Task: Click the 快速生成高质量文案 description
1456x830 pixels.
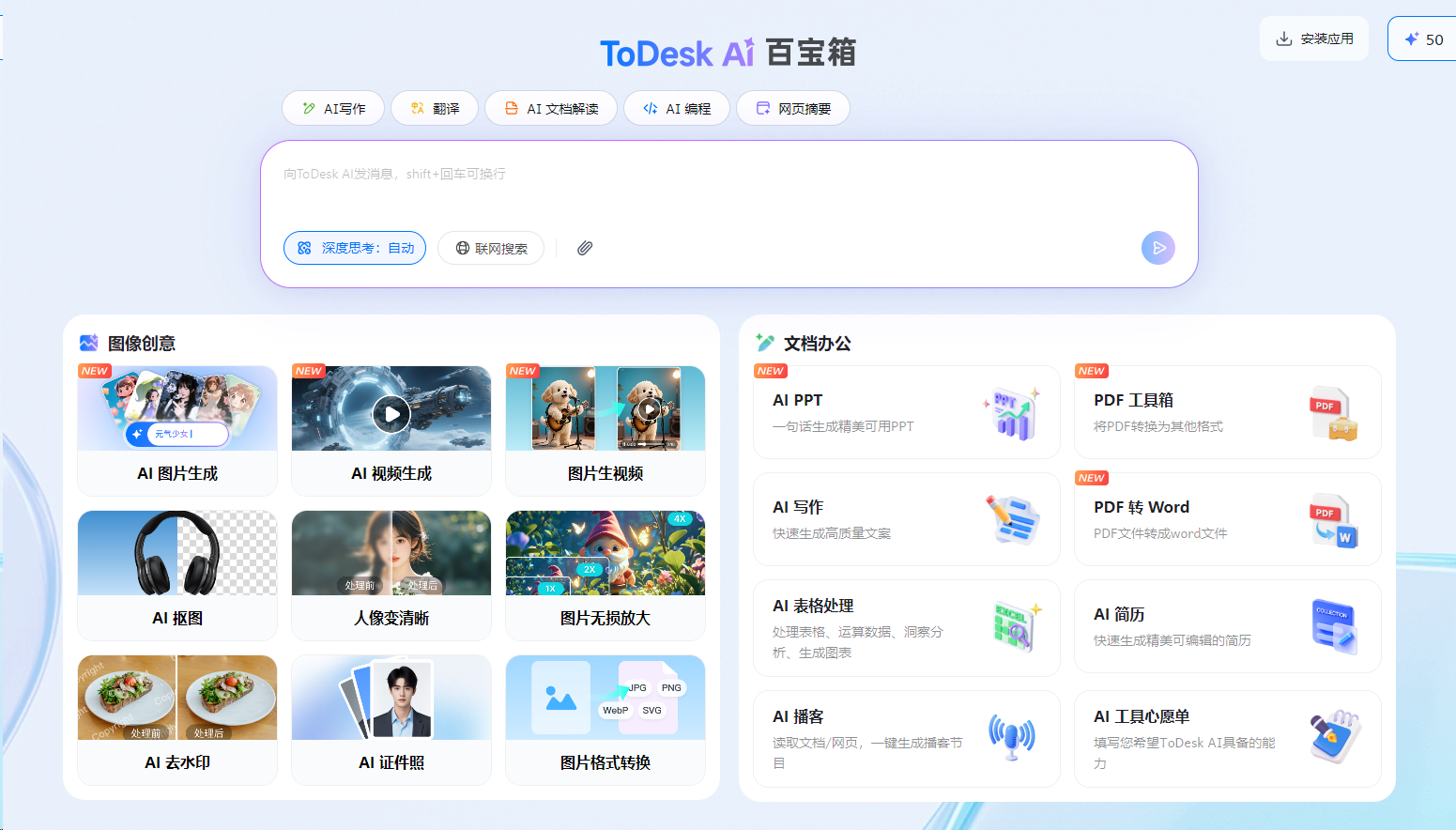Action: pyautogui.click(x=832, y=533)
